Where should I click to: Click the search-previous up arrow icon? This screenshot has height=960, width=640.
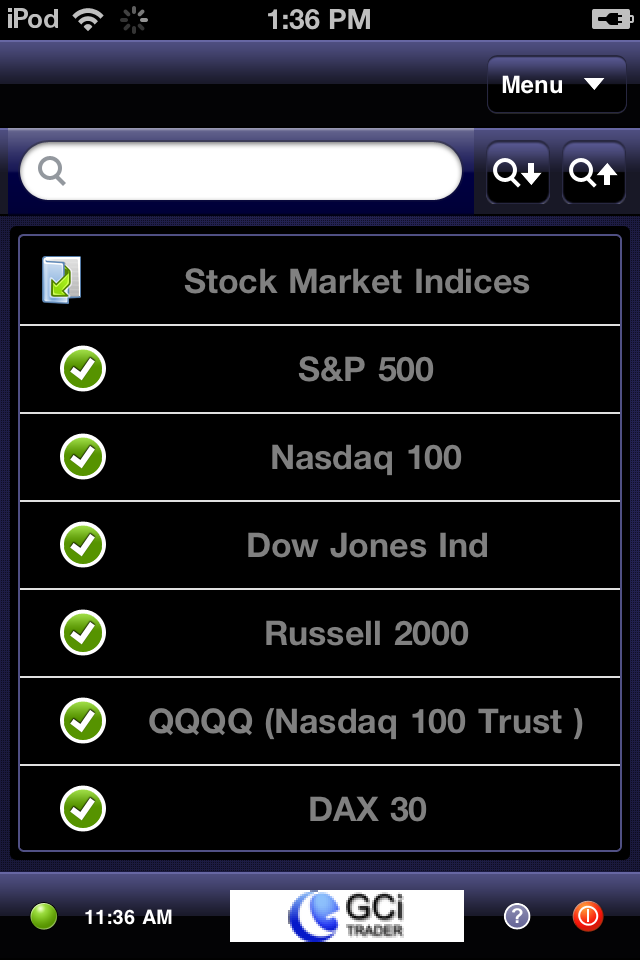click(593, 173)
